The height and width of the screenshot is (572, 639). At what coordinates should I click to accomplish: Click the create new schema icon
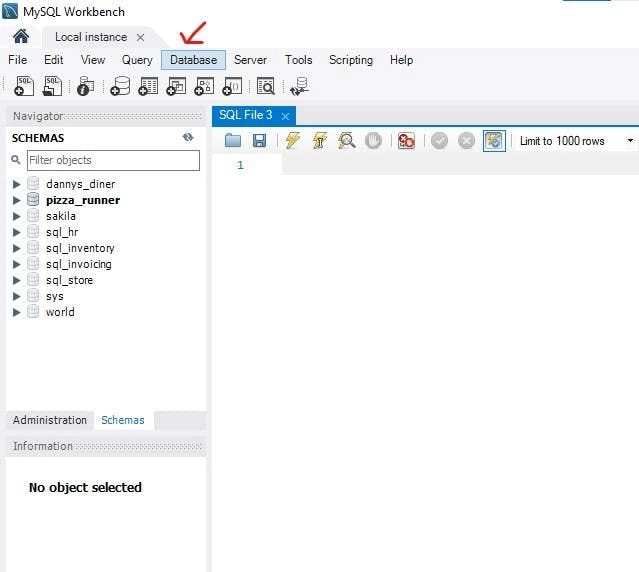[120, 87]
